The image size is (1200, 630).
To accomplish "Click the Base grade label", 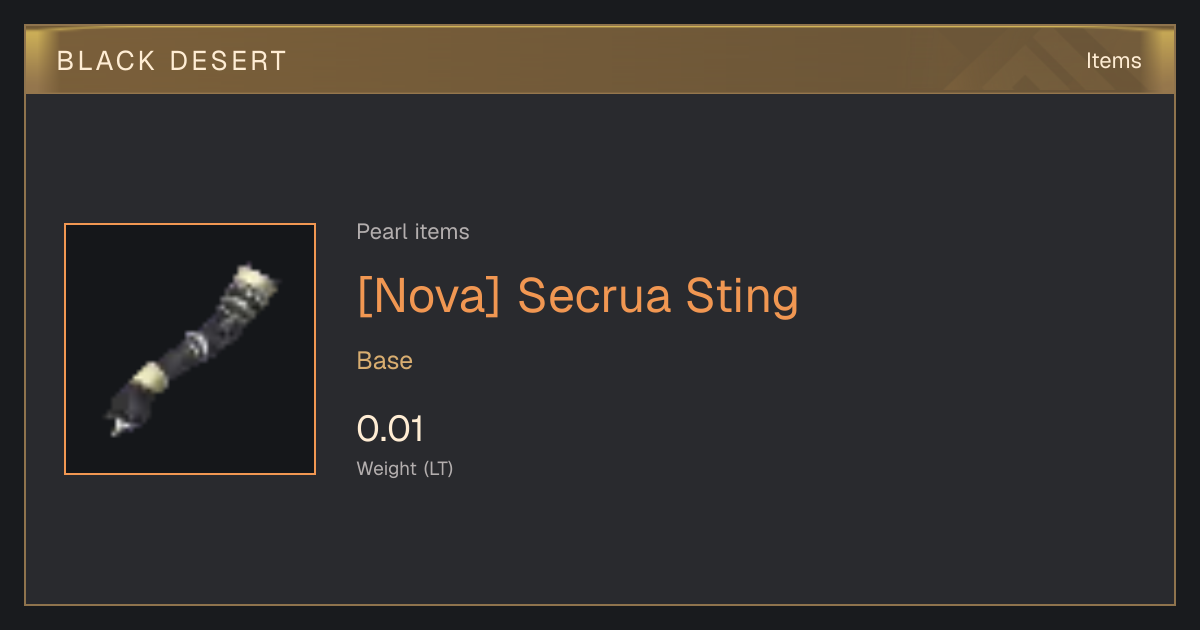I will click(385, 361).
